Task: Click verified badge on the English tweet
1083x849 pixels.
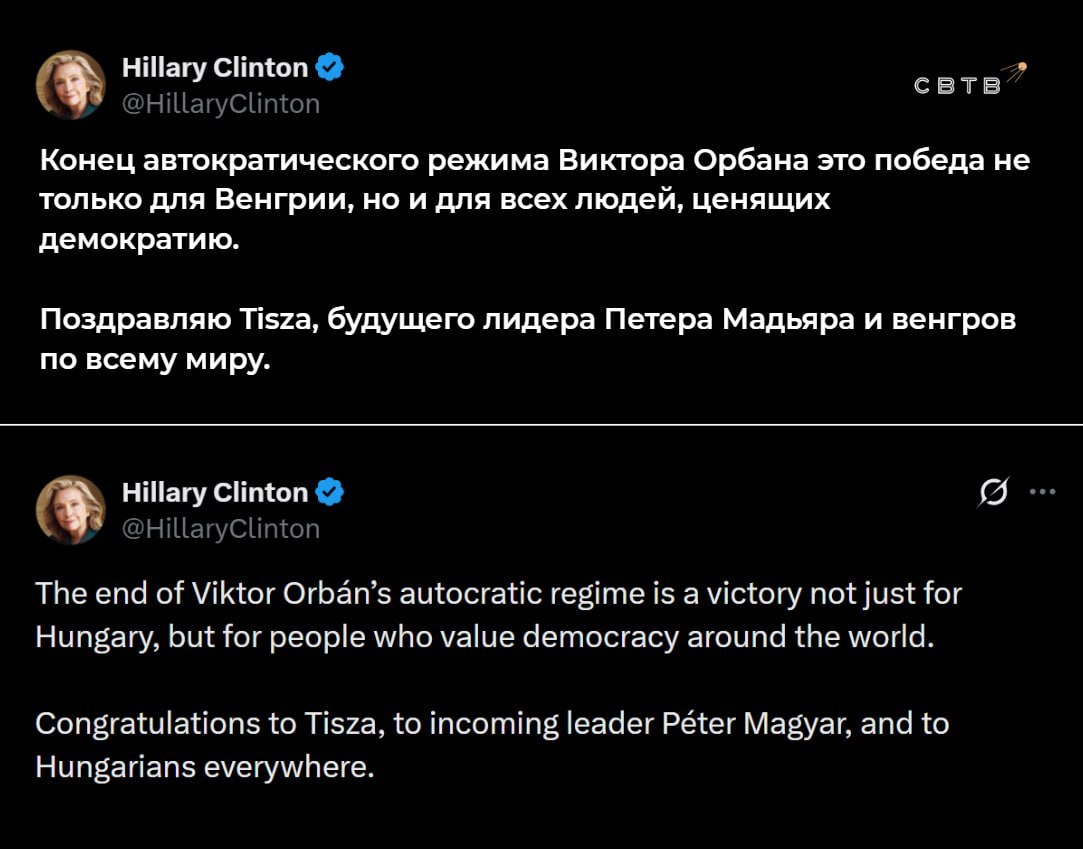Action: 330,492
